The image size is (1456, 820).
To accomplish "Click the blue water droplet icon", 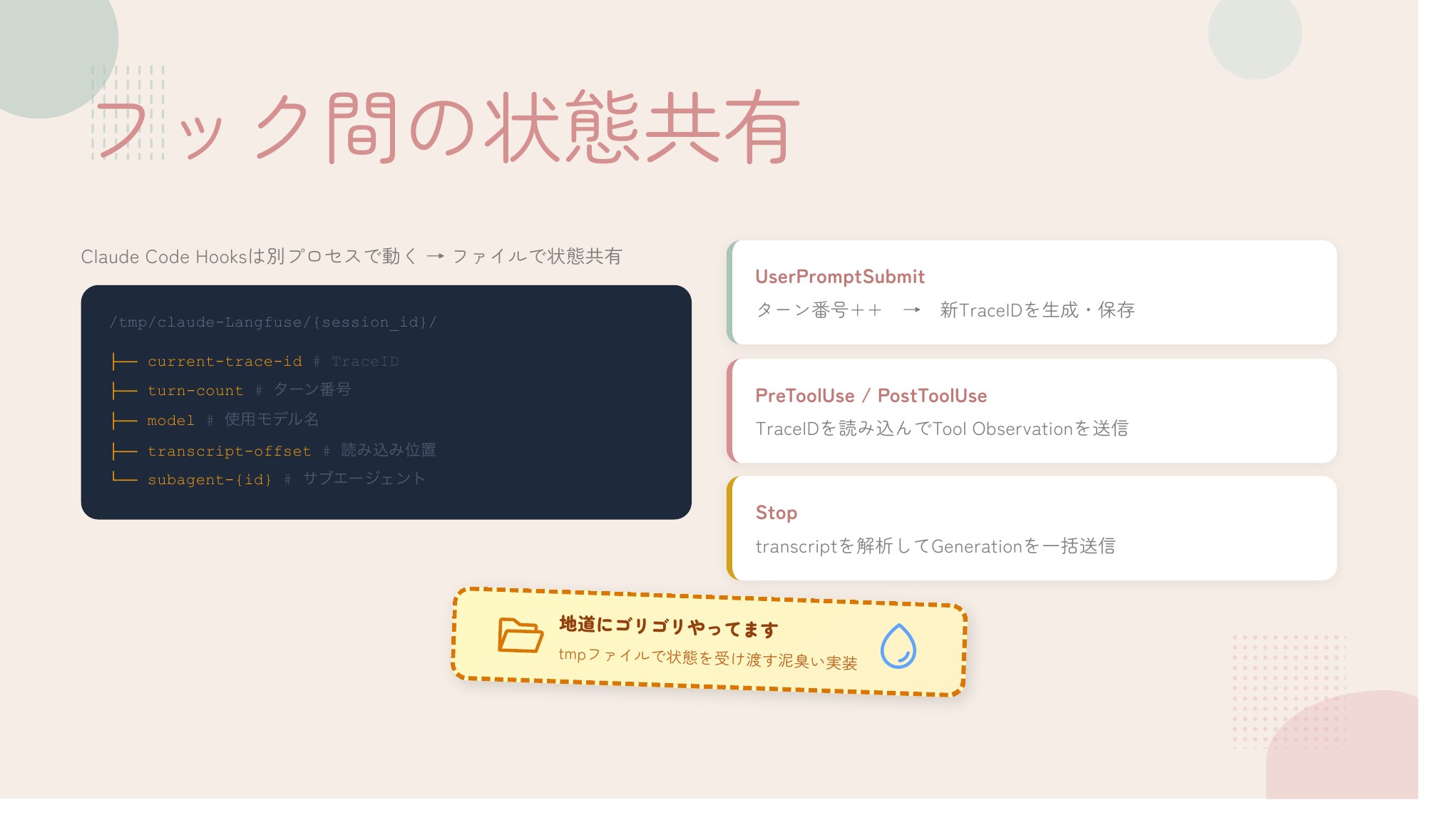I will tap(898, 646).
